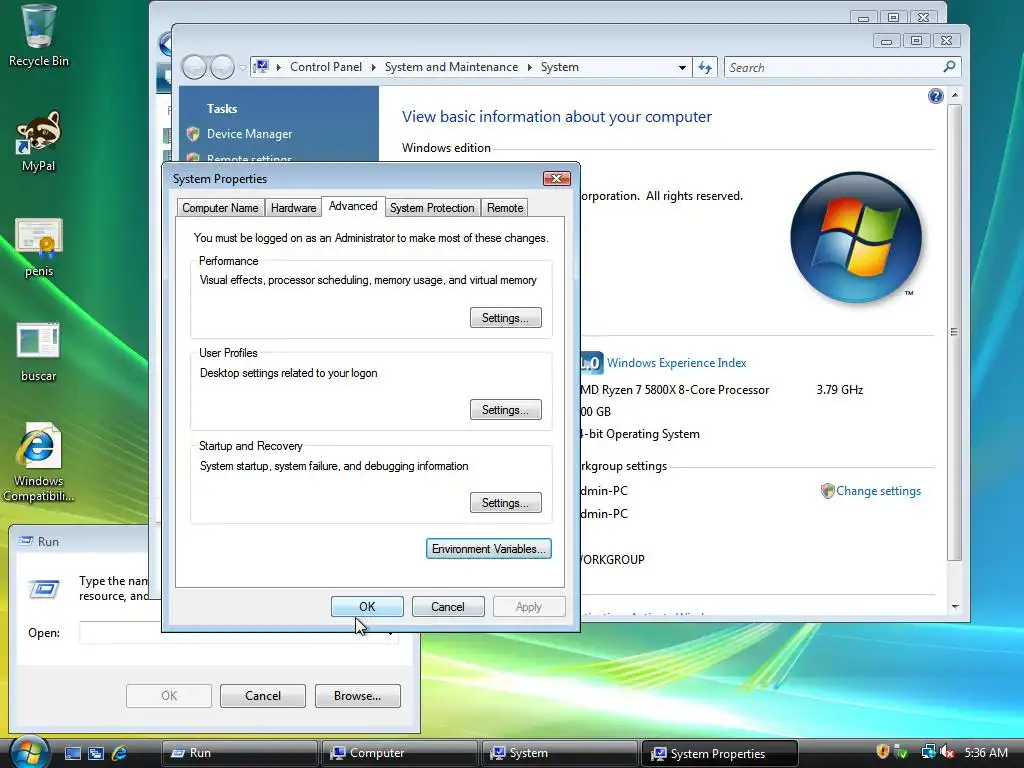Screen dimensions: 1024x768
Task: Expand the Control Panel breadcrumb arrow
Action: pyautogui.click(x=374, y=67)
